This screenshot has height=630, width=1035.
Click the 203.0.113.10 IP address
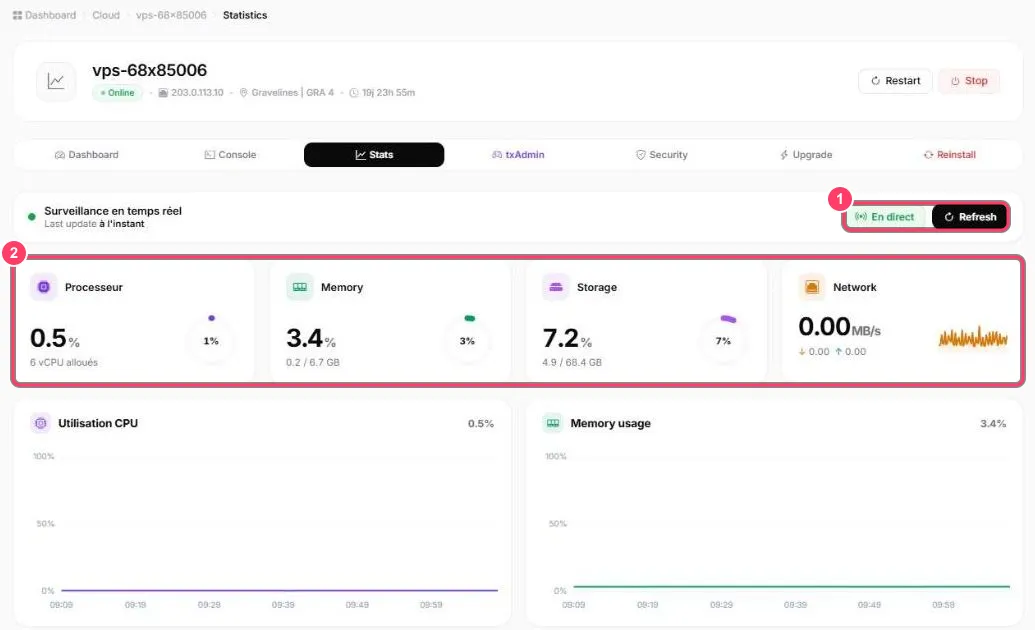pos(197,92)
